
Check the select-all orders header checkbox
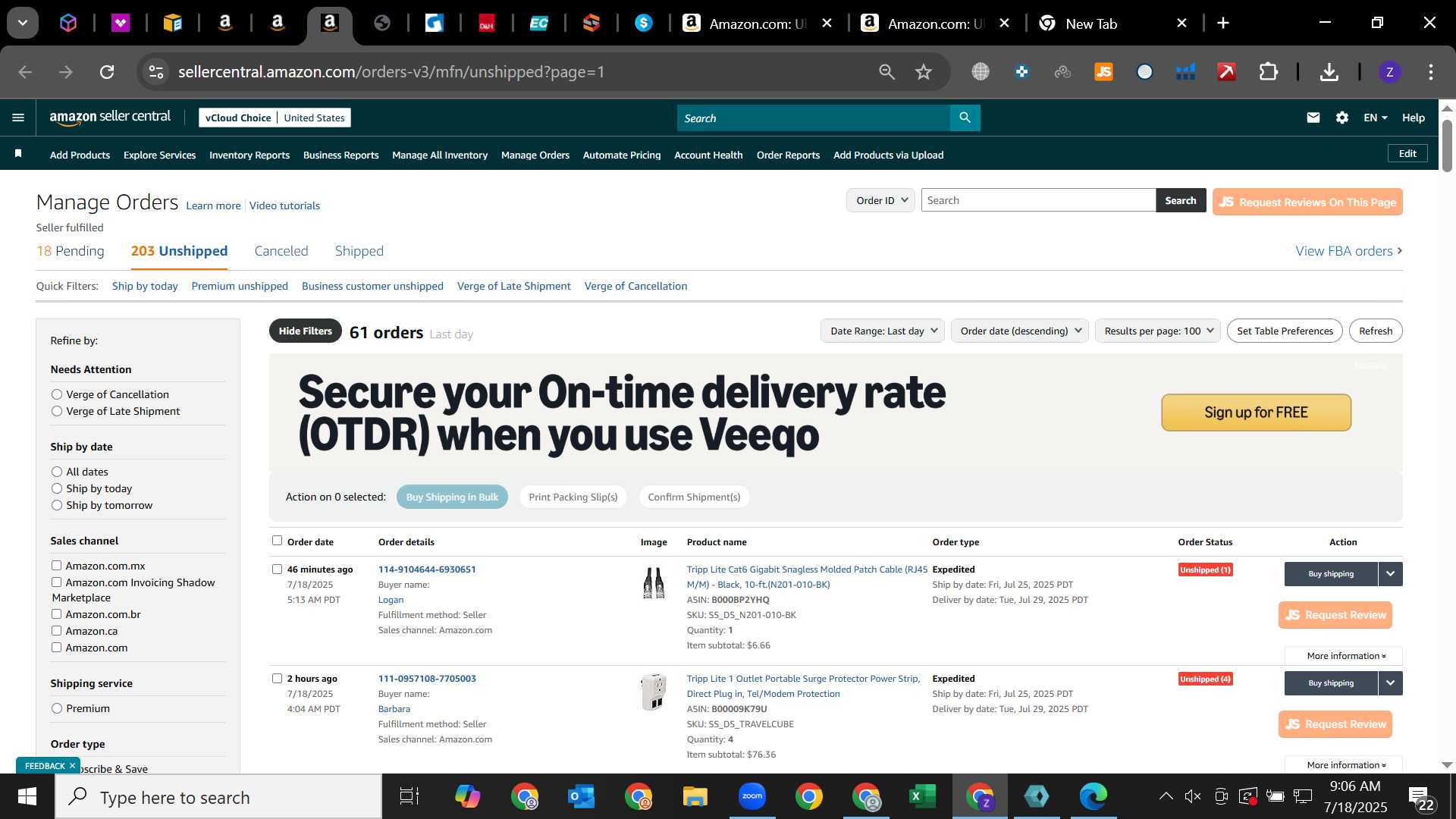[277, 541]
